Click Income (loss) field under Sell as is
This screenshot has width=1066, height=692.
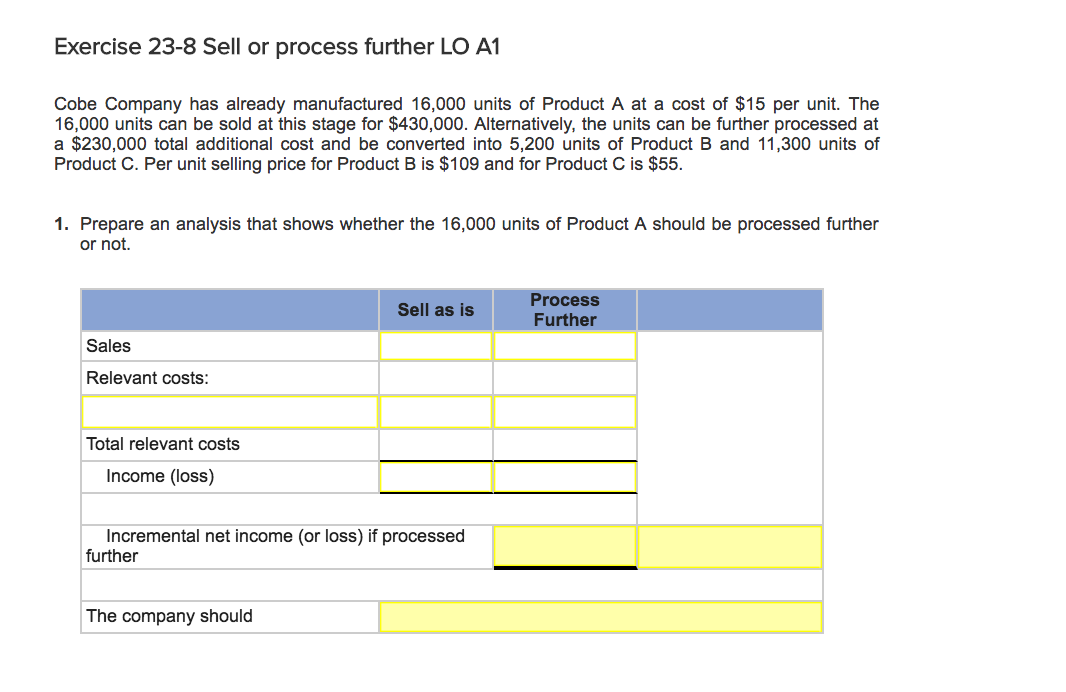click(x=435, y=477)
